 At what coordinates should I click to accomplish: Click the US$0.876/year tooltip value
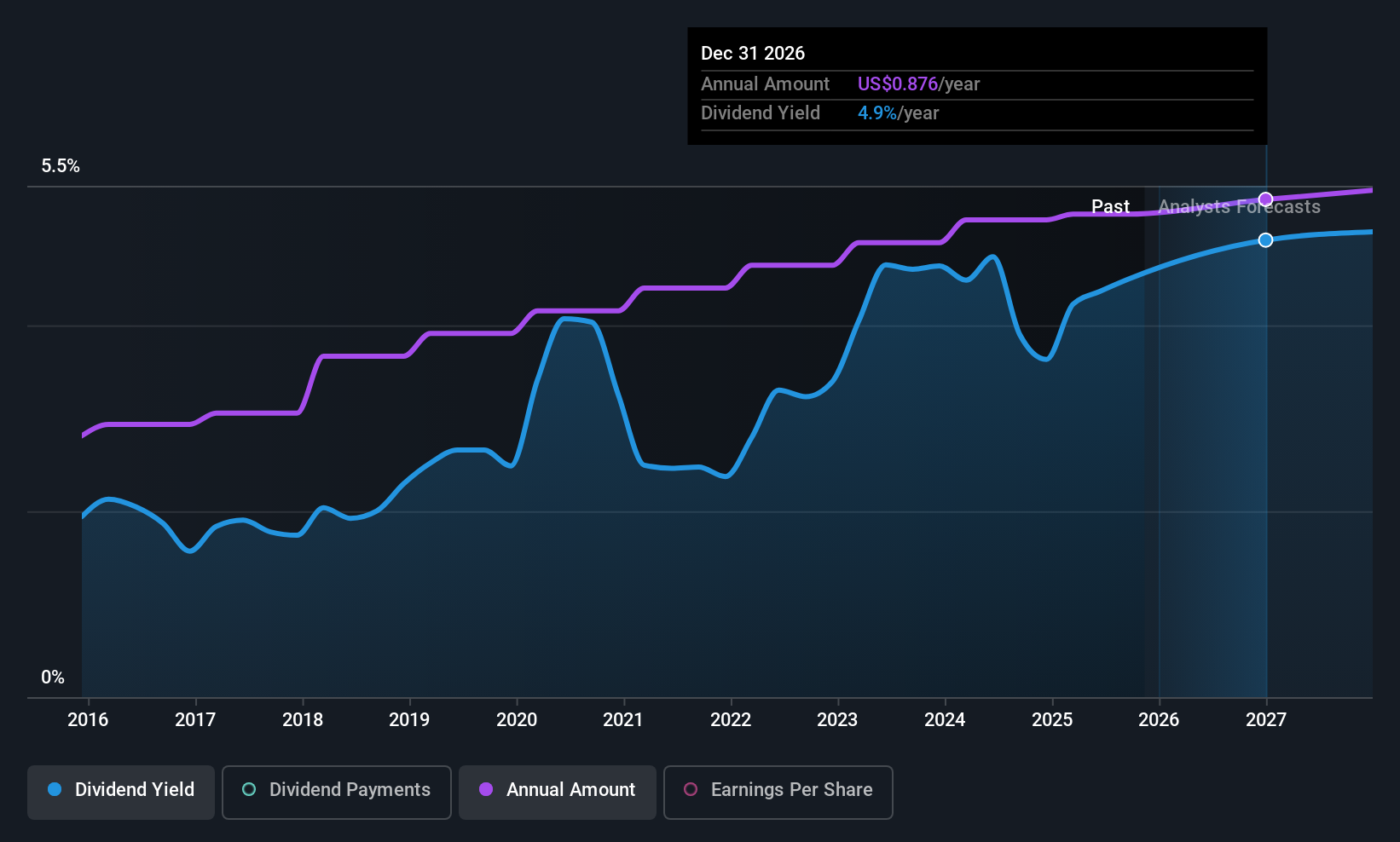(x=918, y=84)
